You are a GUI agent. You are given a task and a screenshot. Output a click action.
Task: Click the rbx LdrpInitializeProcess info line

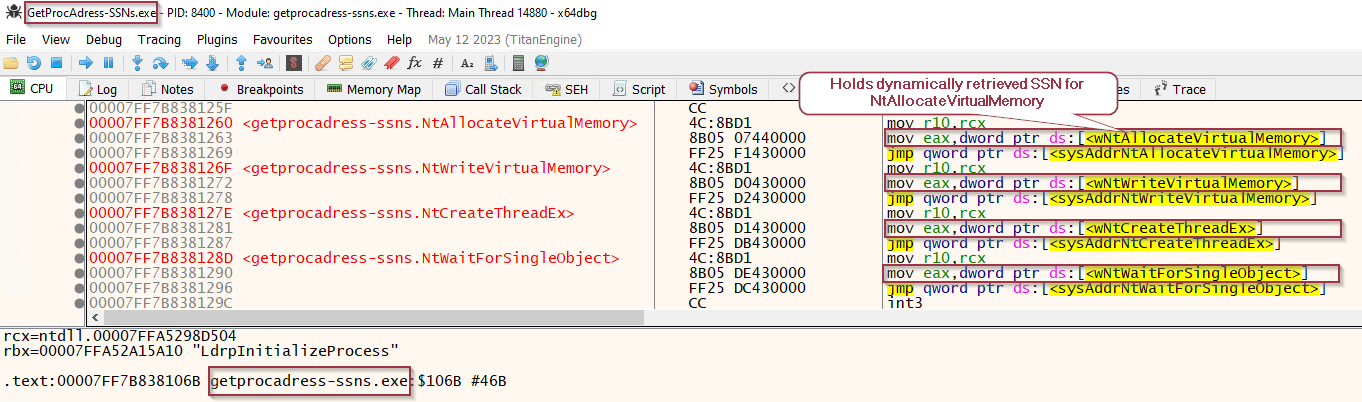point(201,351)
